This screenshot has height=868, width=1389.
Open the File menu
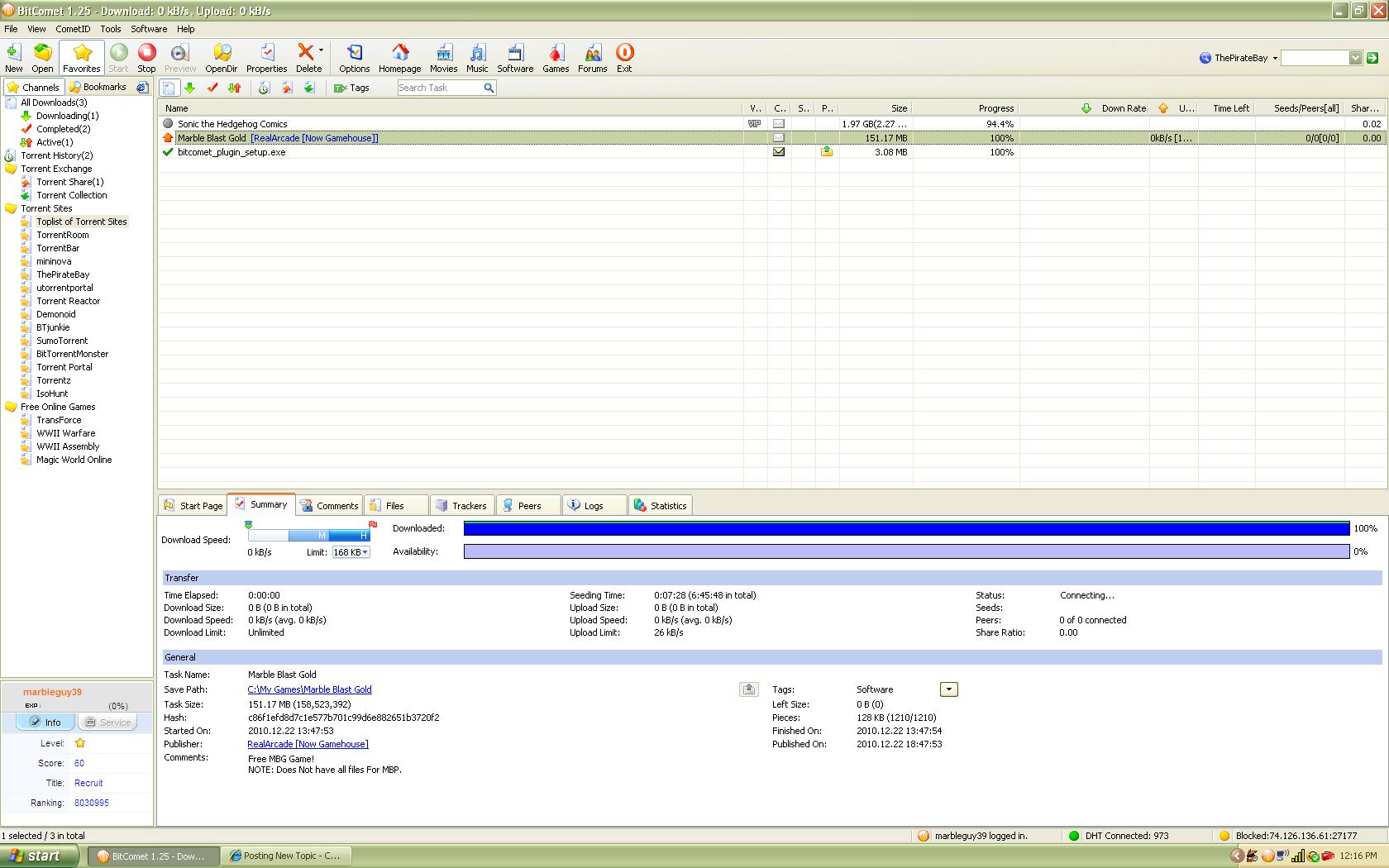click(x=11, y=29)
